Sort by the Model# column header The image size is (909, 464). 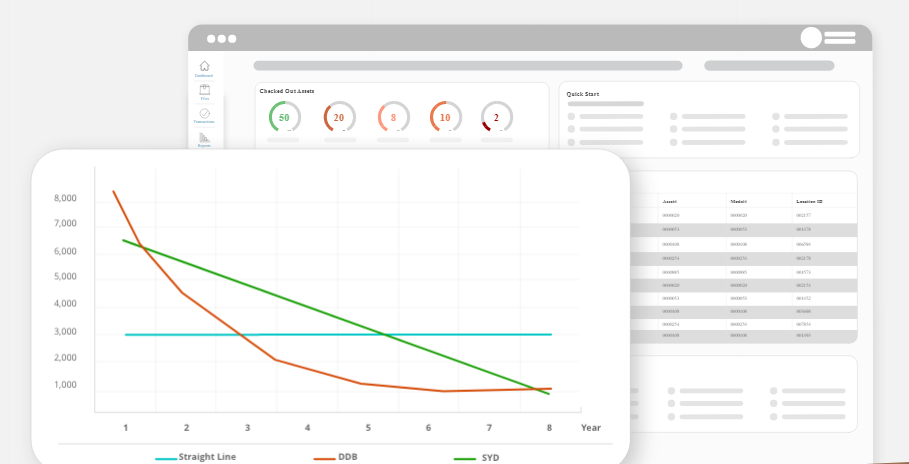point(739,201)
